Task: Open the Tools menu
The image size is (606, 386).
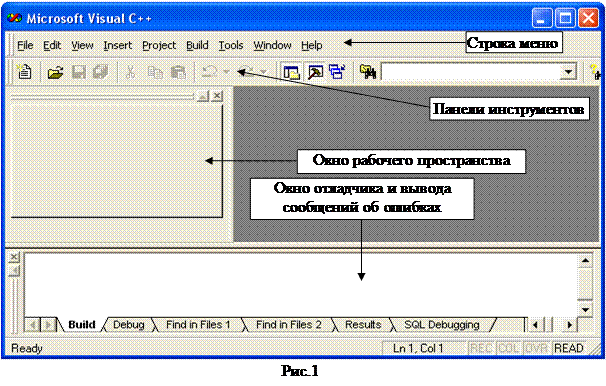Action: click(231, 46)
